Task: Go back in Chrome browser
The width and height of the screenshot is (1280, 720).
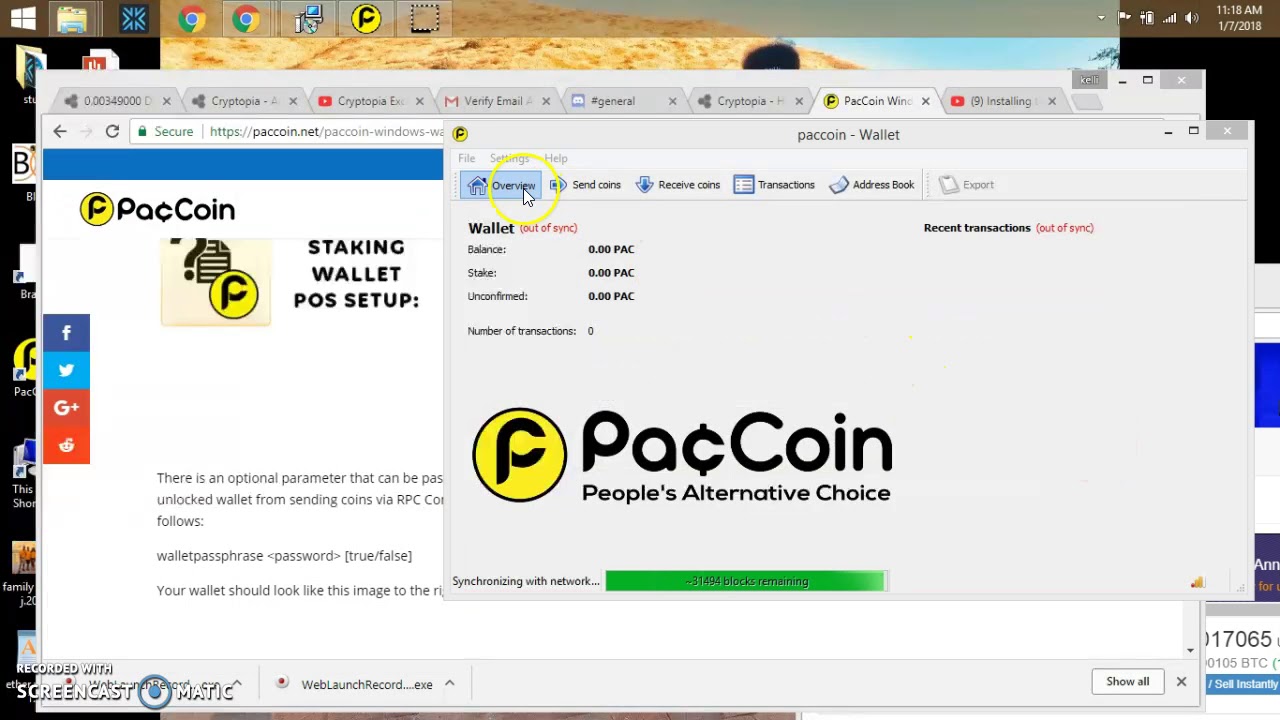Action: click(60, 131)
